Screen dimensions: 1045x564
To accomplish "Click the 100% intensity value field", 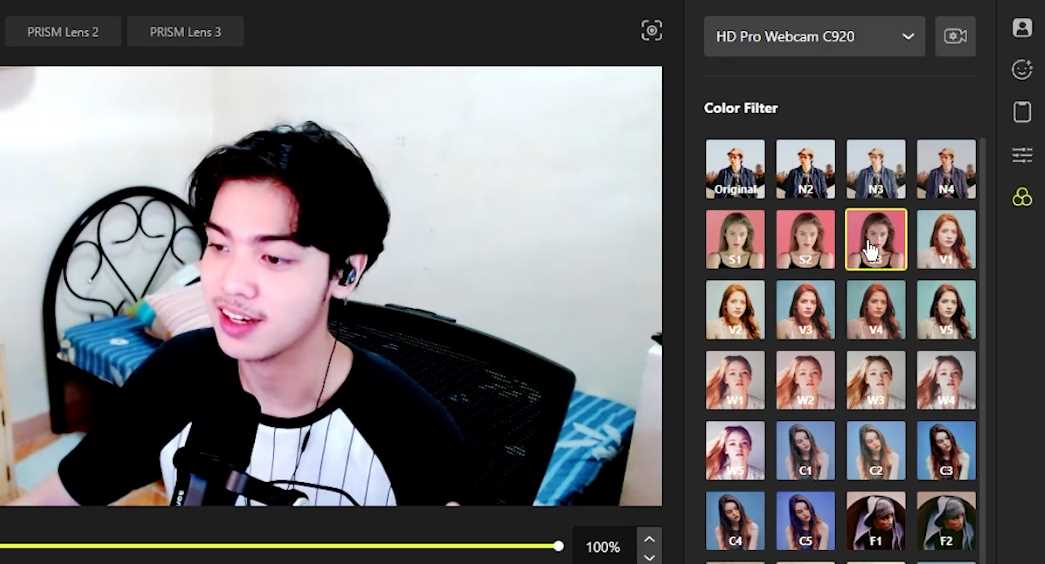I will click(603, 547).
